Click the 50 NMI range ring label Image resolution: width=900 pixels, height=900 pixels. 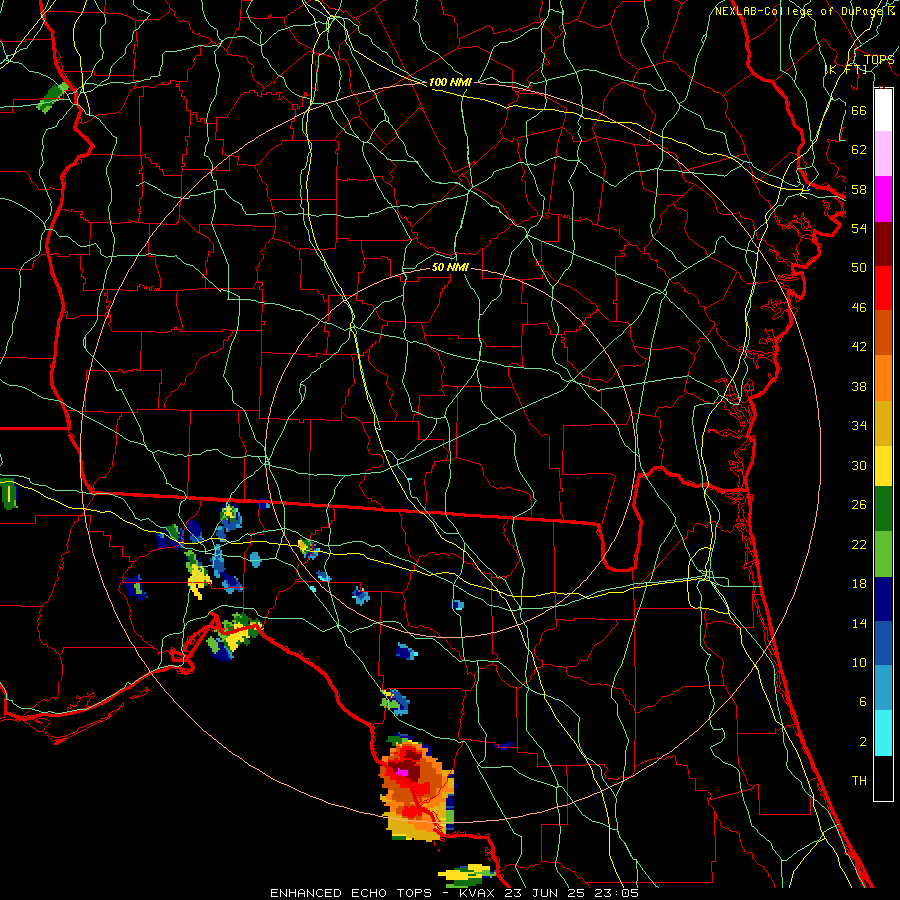(x=450, y=268)
